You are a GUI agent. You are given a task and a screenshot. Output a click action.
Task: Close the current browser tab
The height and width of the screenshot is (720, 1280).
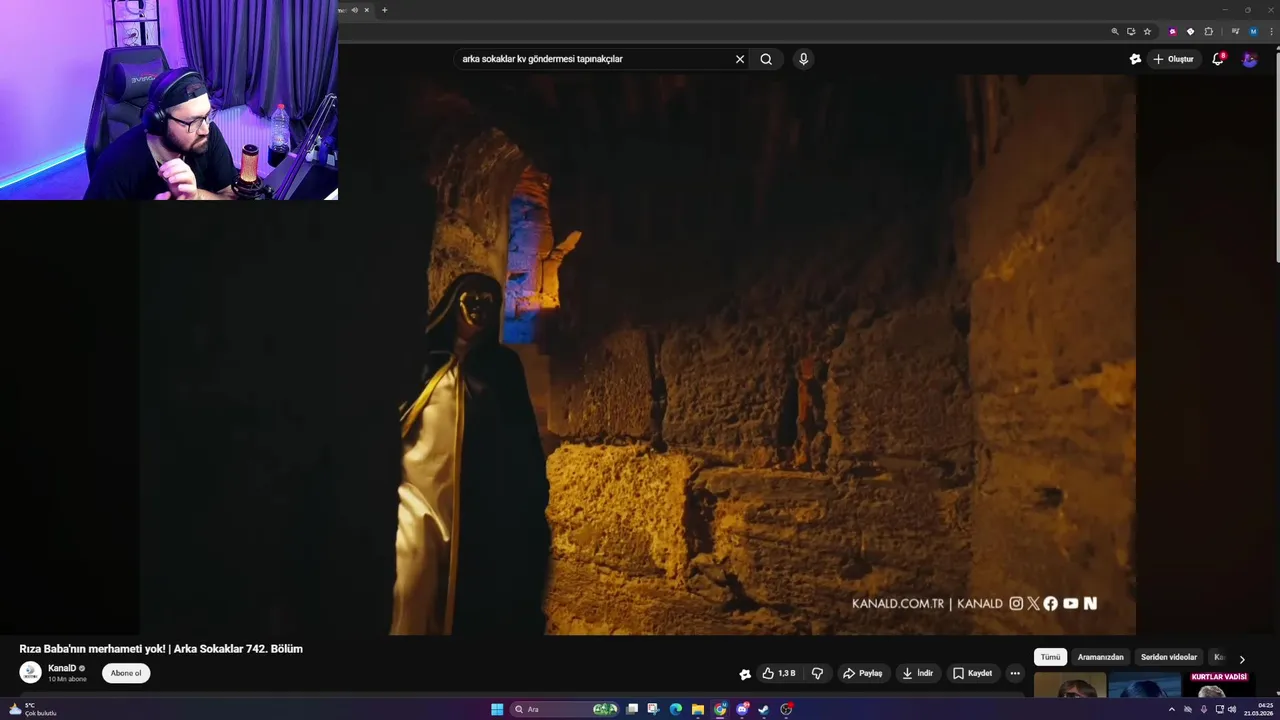366,10
